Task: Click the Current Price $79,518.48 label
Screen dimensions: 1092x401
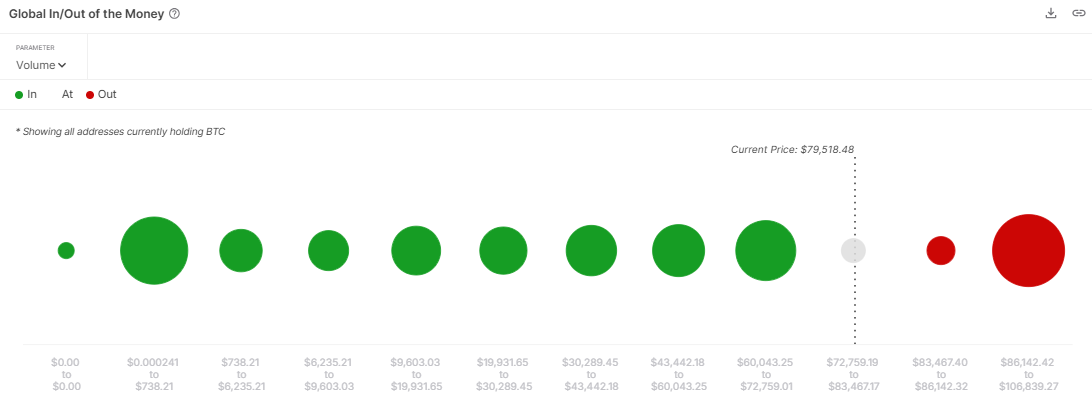Action: coord(792,149)
